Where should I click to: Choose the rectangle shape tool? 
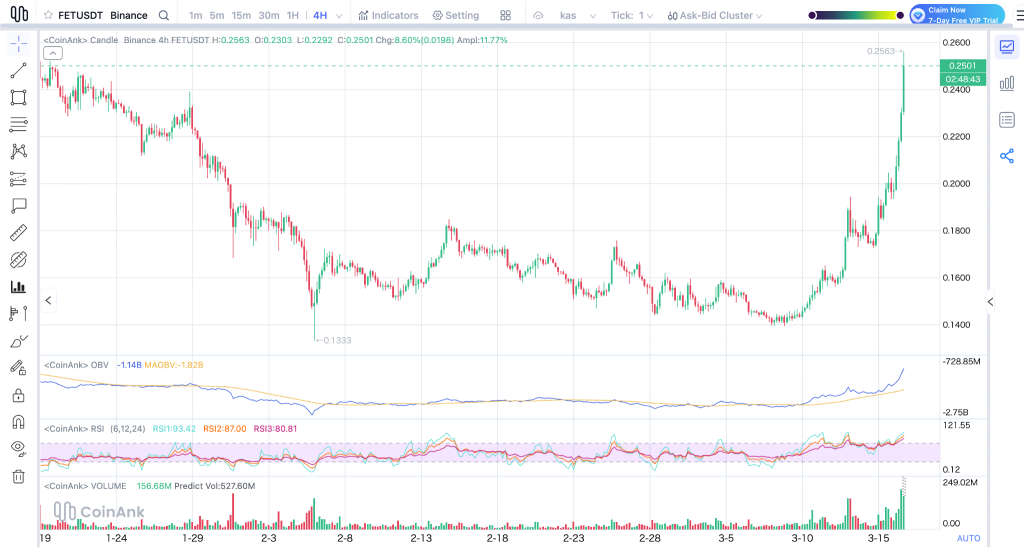point(18,98)
